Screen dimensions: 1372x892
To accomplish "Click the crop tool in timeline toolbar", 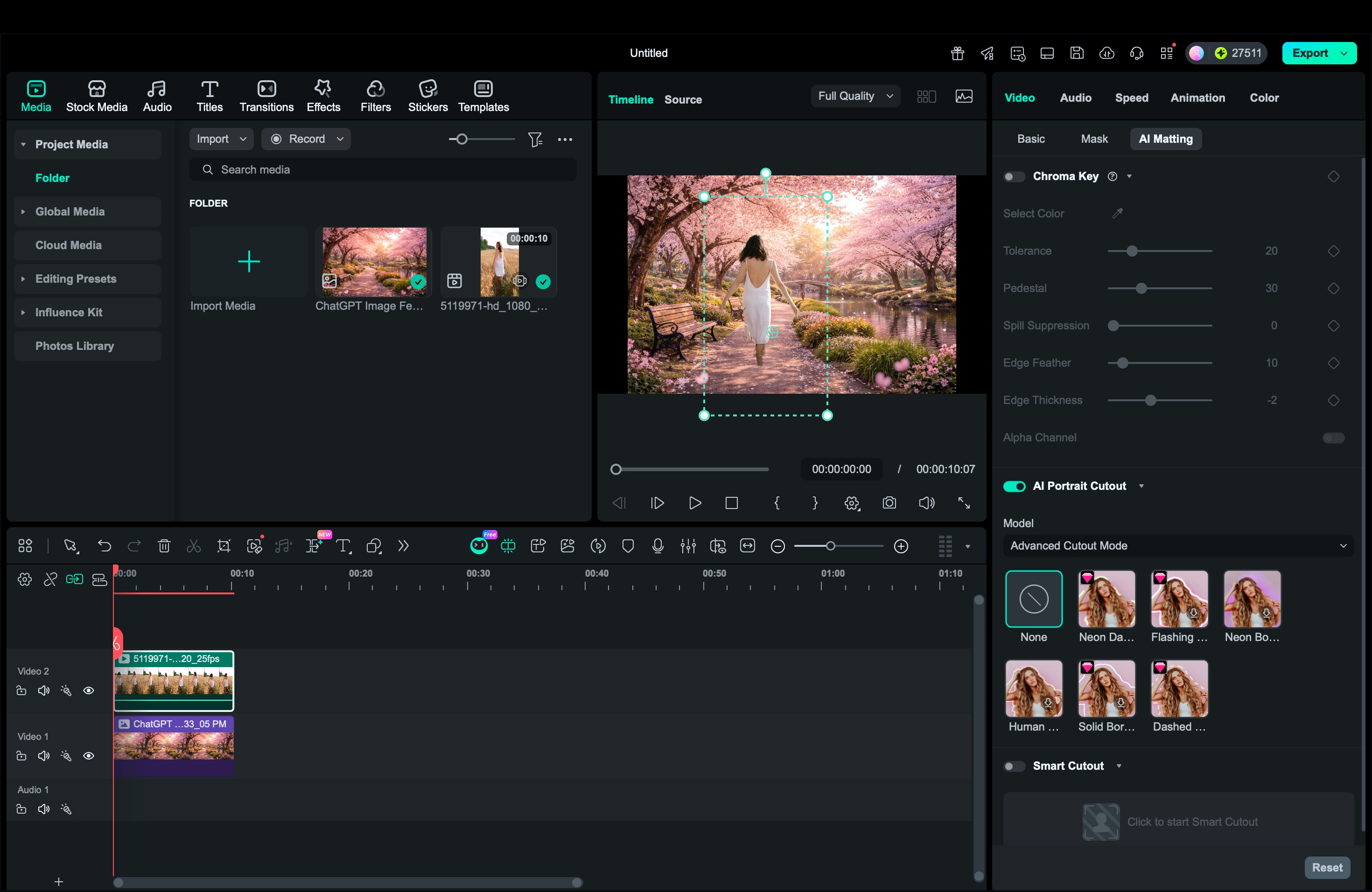I will pos(224,546).
